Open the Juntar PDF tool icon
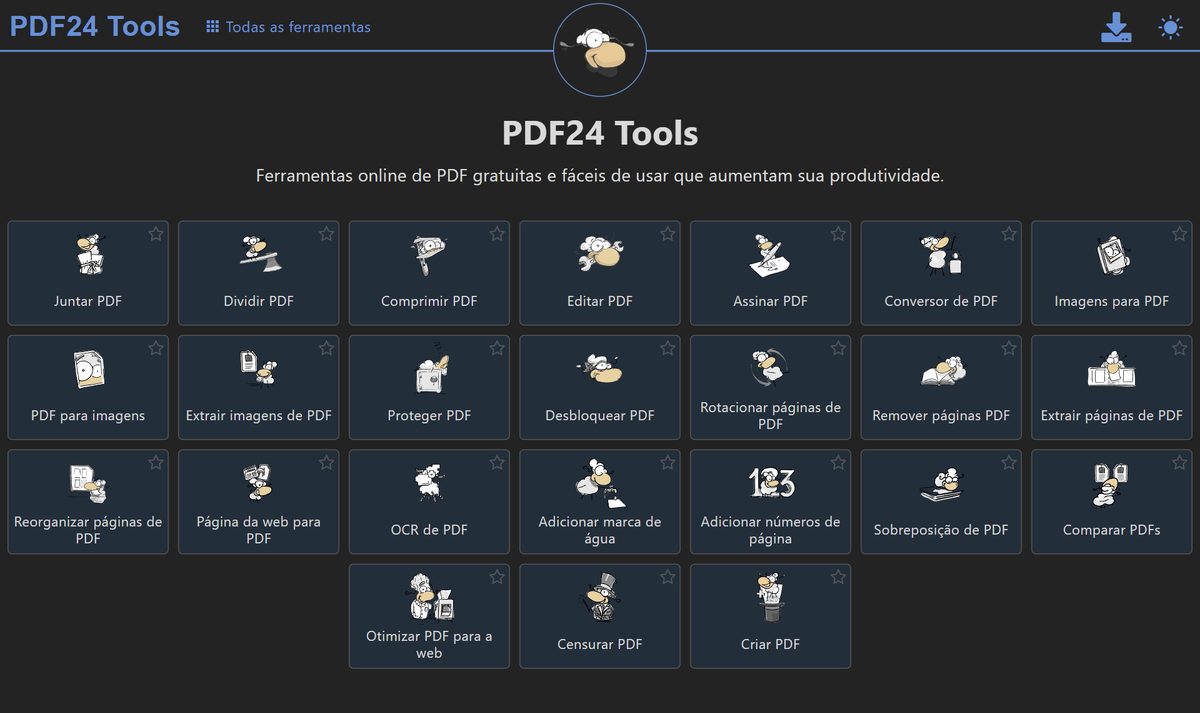The height and width of the screenshot is (713, 1200). [88, 255]
